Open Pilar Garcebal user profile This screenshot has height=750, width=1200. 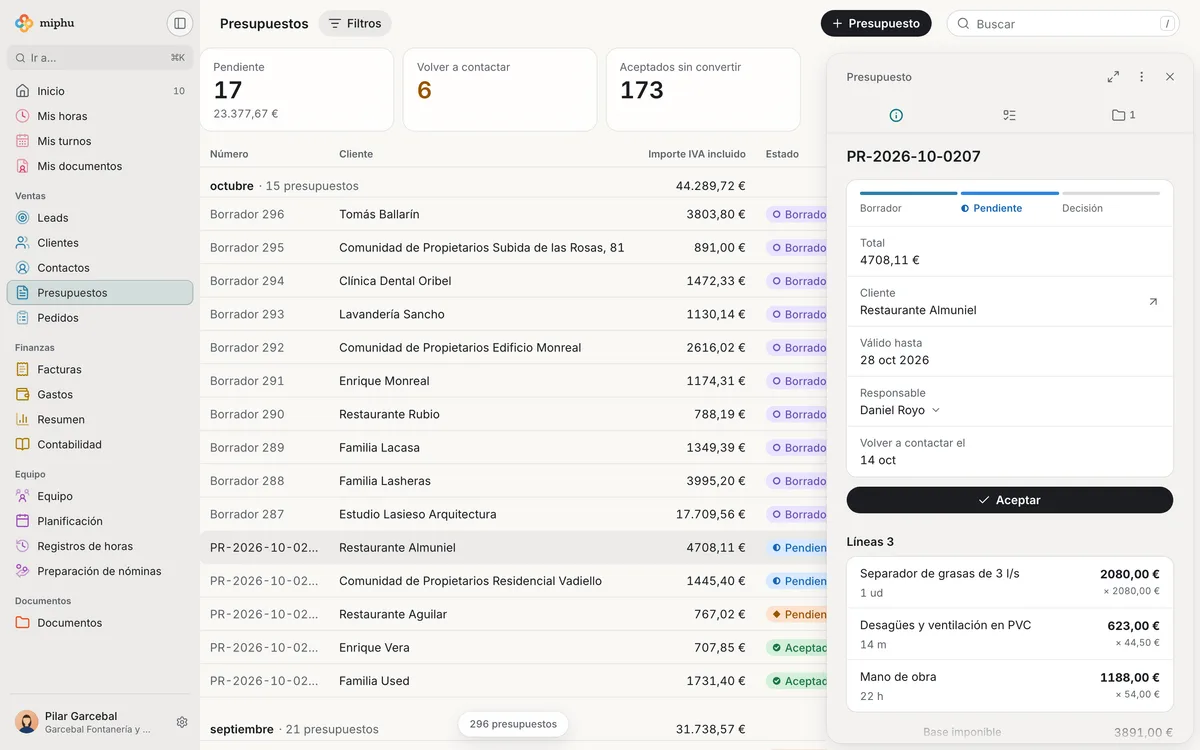click(x=85, y=722)
